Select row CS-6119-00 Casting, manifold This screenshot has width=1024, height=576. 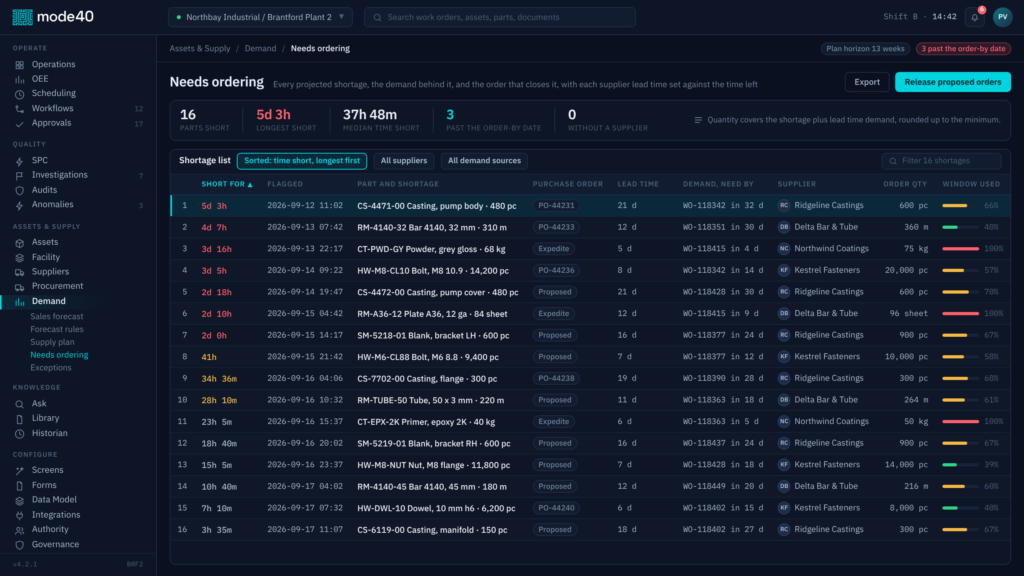coord(590,530)
